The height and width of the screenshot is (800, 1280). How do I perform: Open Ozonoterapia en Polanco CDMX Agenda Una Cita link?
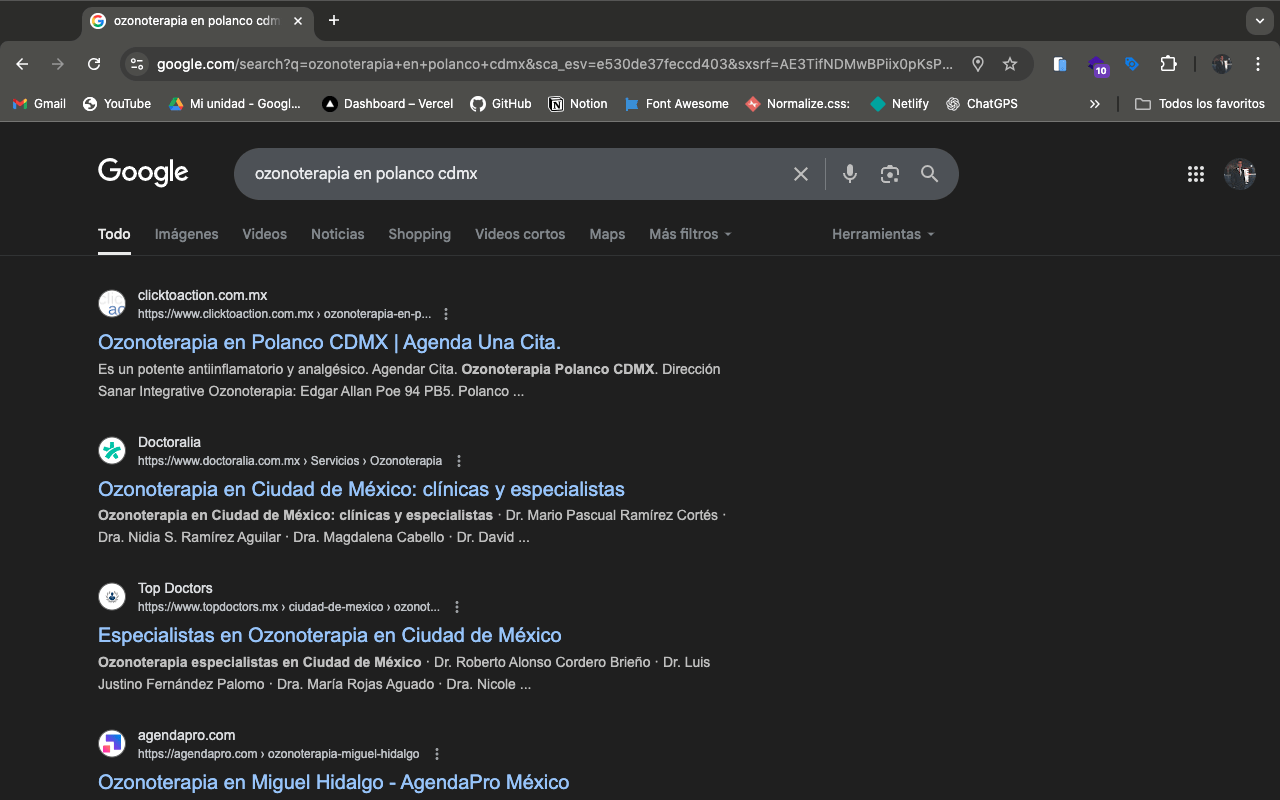click(x=330, y=342)
